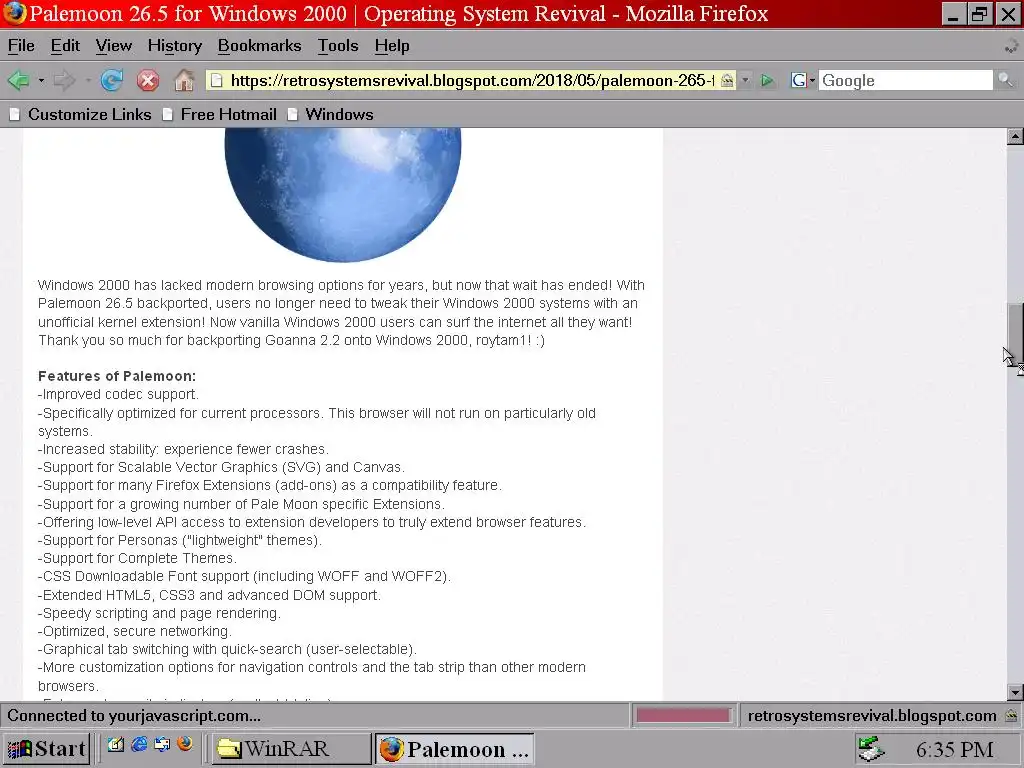Screen dimensions: 1024x768
Task: Click the 'Features of Palemoon:' heading
Action: pyautogui.click(x=117, y=376)
